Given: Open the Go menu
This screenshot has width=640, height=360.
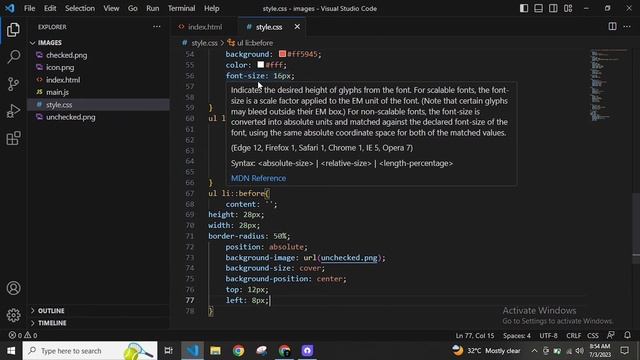Looking at the screenshot, I should point(133,8).
